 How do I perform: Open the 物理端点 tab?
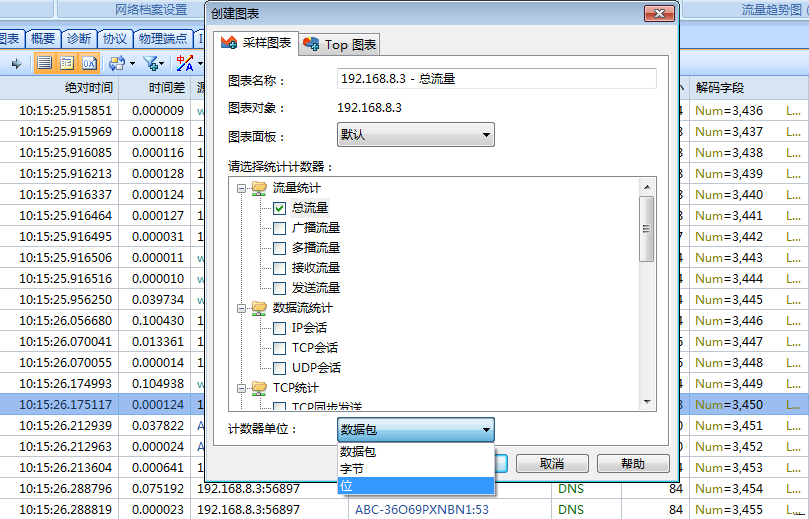pyautogui.click(x=163, y=39)
